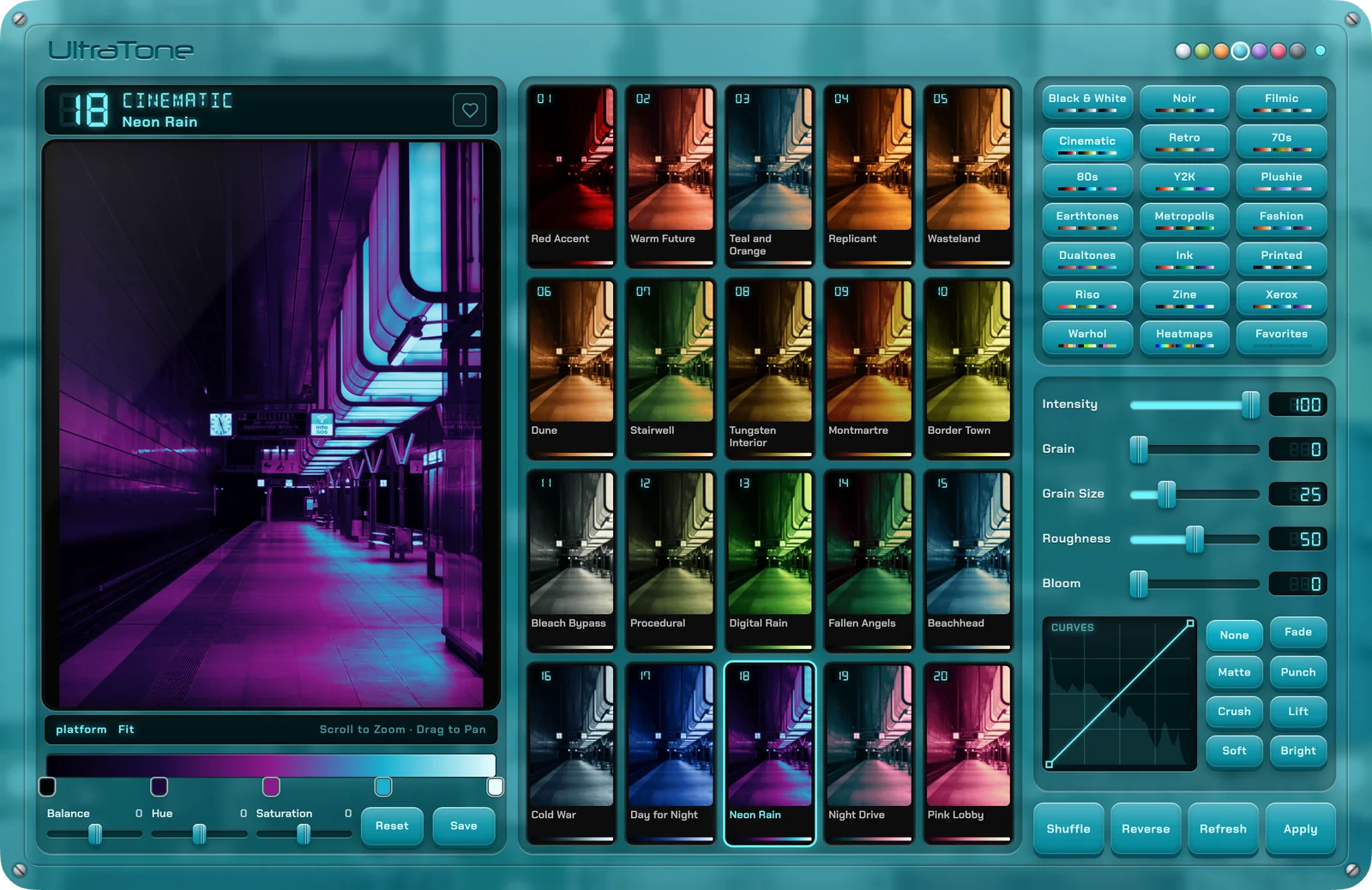Click the magenta gradient color stop

pyautogui.click(x=271, y=786)
